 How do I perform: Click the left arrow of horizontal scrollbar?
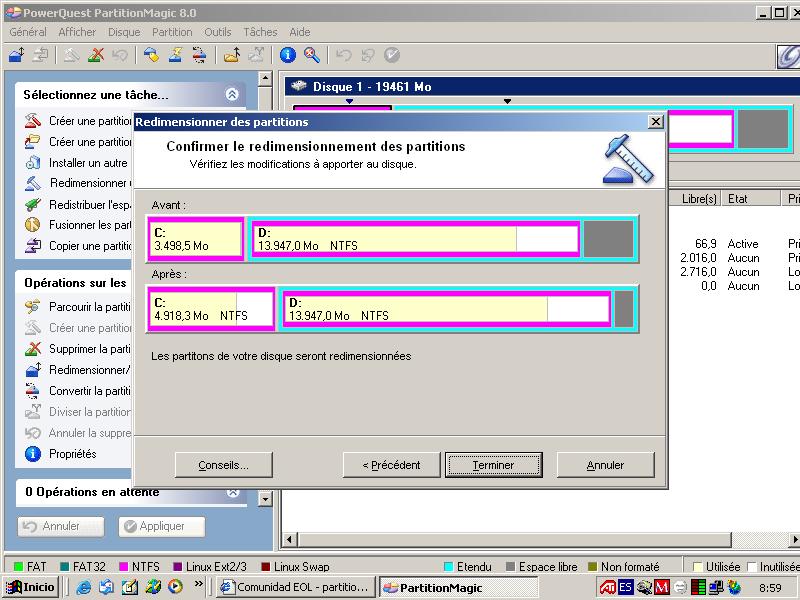point(290,539)
